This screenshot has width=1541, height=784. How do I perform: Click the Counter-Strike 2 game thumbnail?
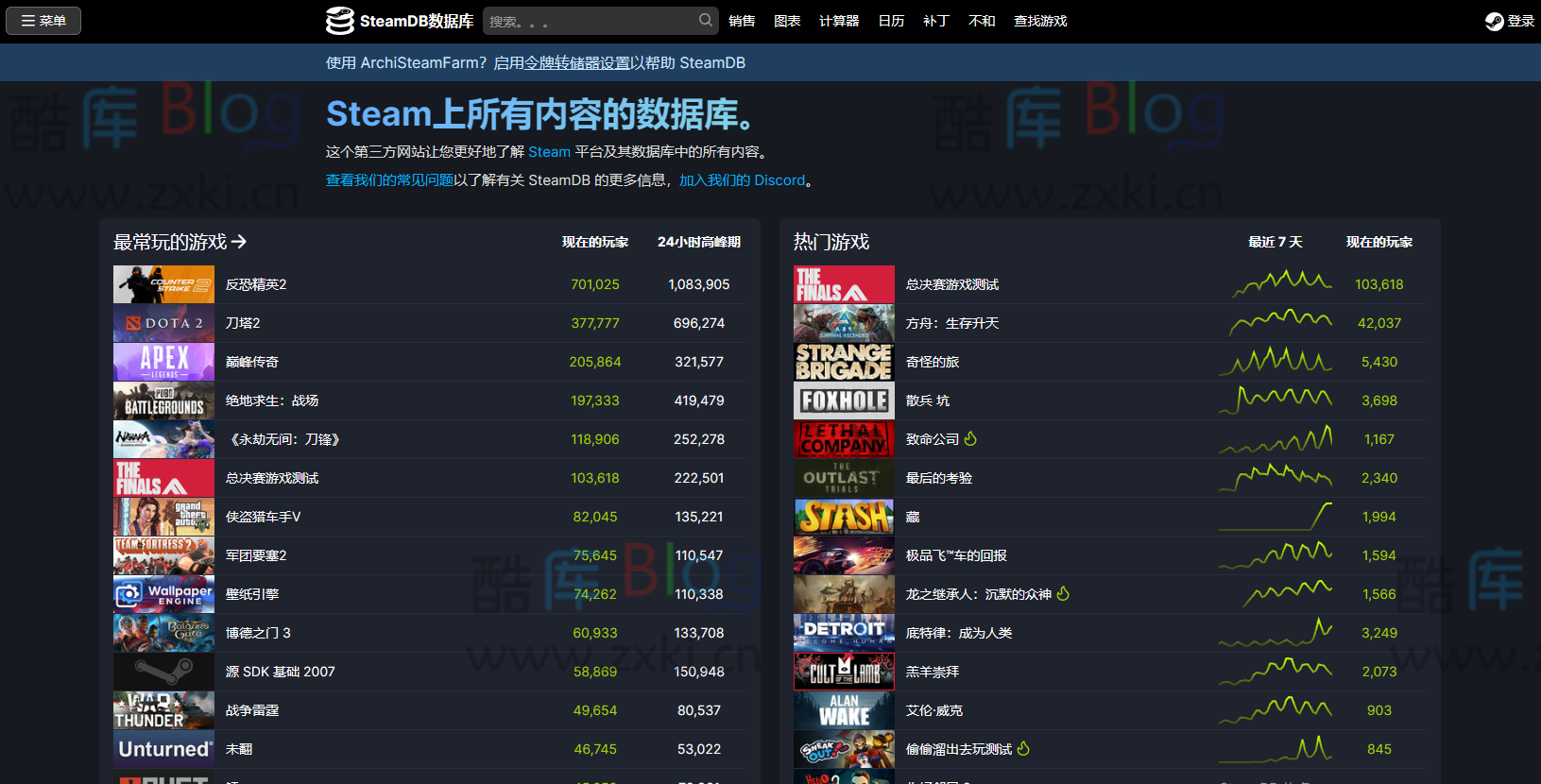coord(163,284)
